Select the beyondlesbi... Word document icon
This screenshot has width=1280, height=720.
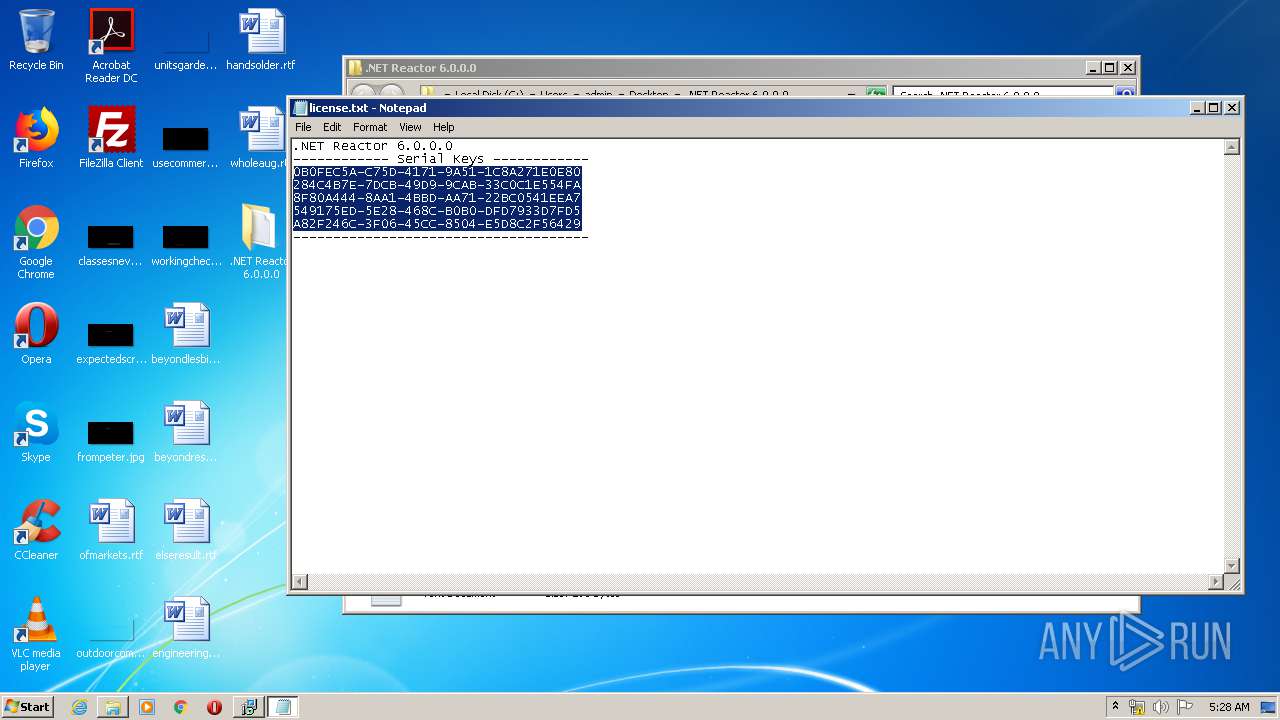click(x=186, y=334)
